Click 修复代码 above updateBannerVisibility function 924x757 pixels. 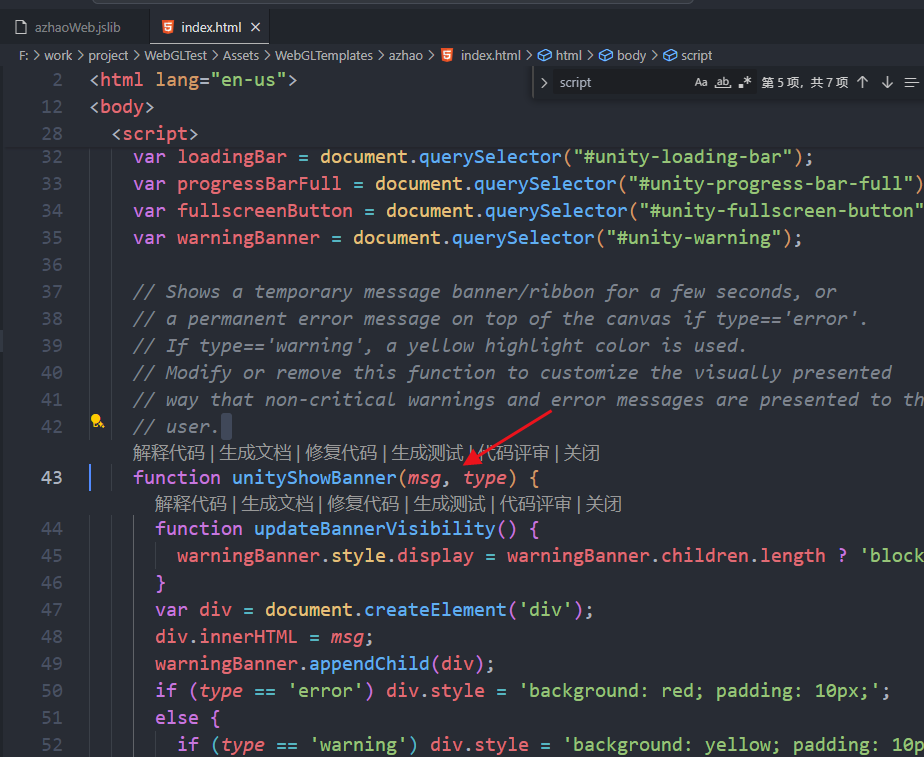(x=363, y=504)
